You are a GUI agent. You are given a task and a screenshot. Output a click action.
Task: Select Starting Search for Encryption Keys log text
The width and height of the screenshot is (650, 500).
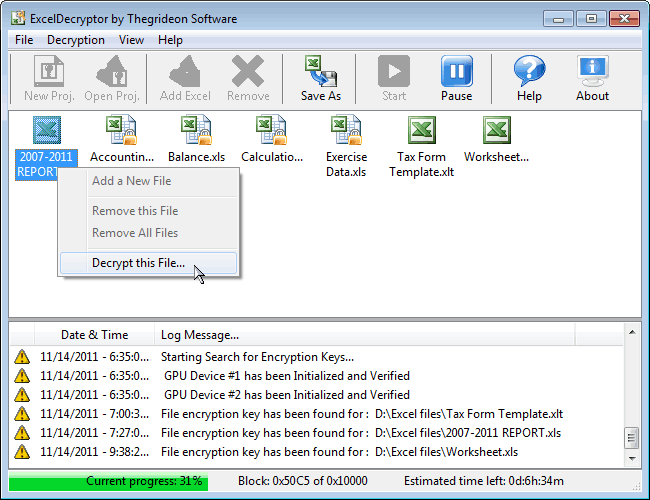point(257,357)
